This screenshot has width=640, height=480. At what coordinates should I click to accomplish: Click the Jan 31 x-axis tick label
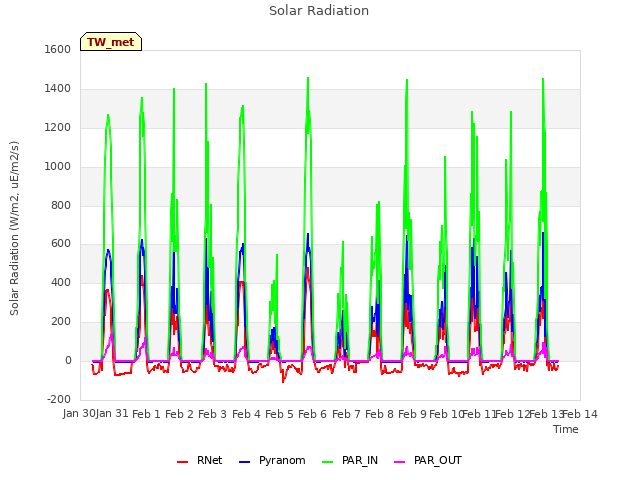tap(112, 414)
